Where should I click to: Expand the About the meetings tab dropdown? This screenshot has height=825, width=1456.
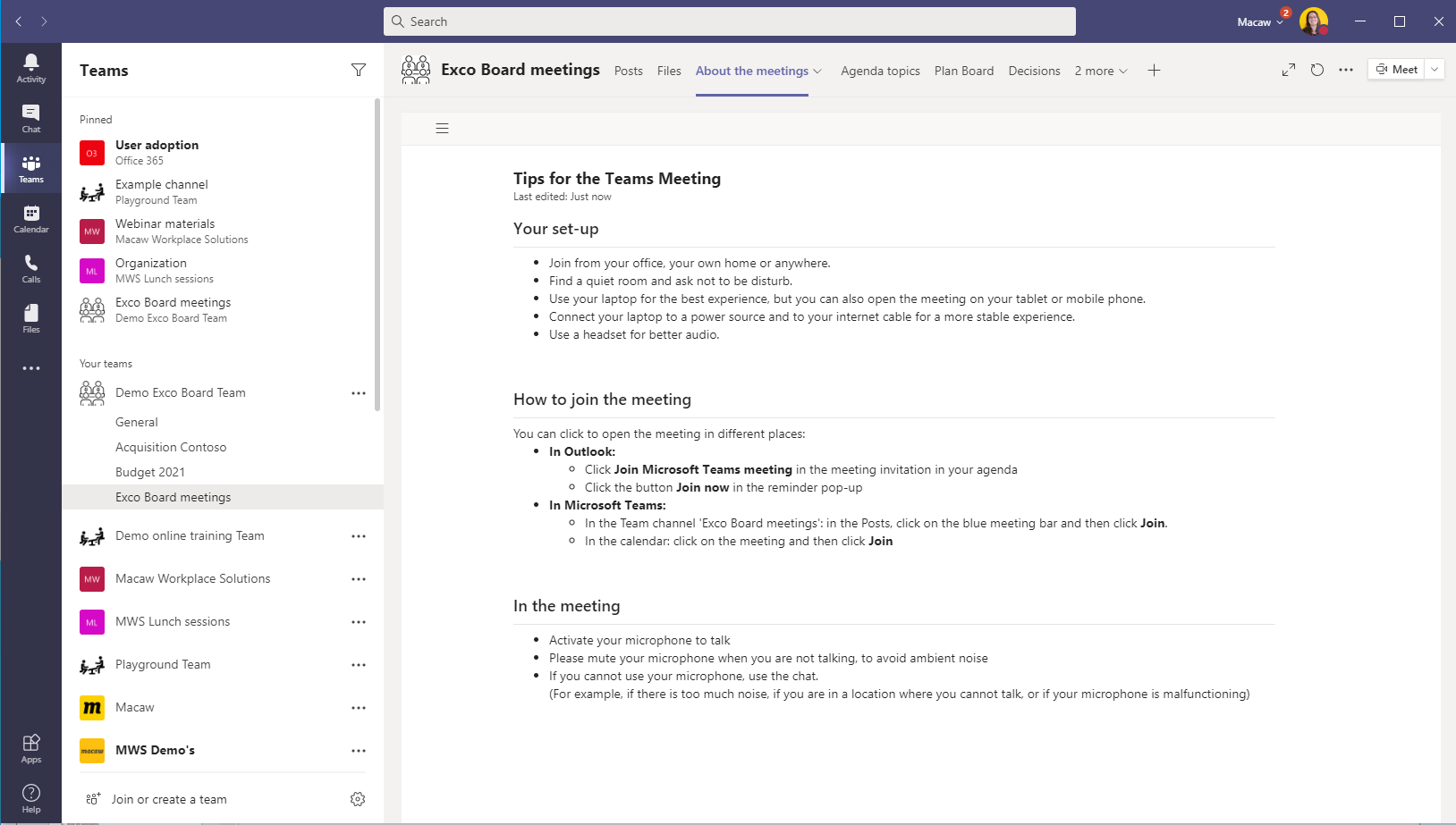coord(817,72)
